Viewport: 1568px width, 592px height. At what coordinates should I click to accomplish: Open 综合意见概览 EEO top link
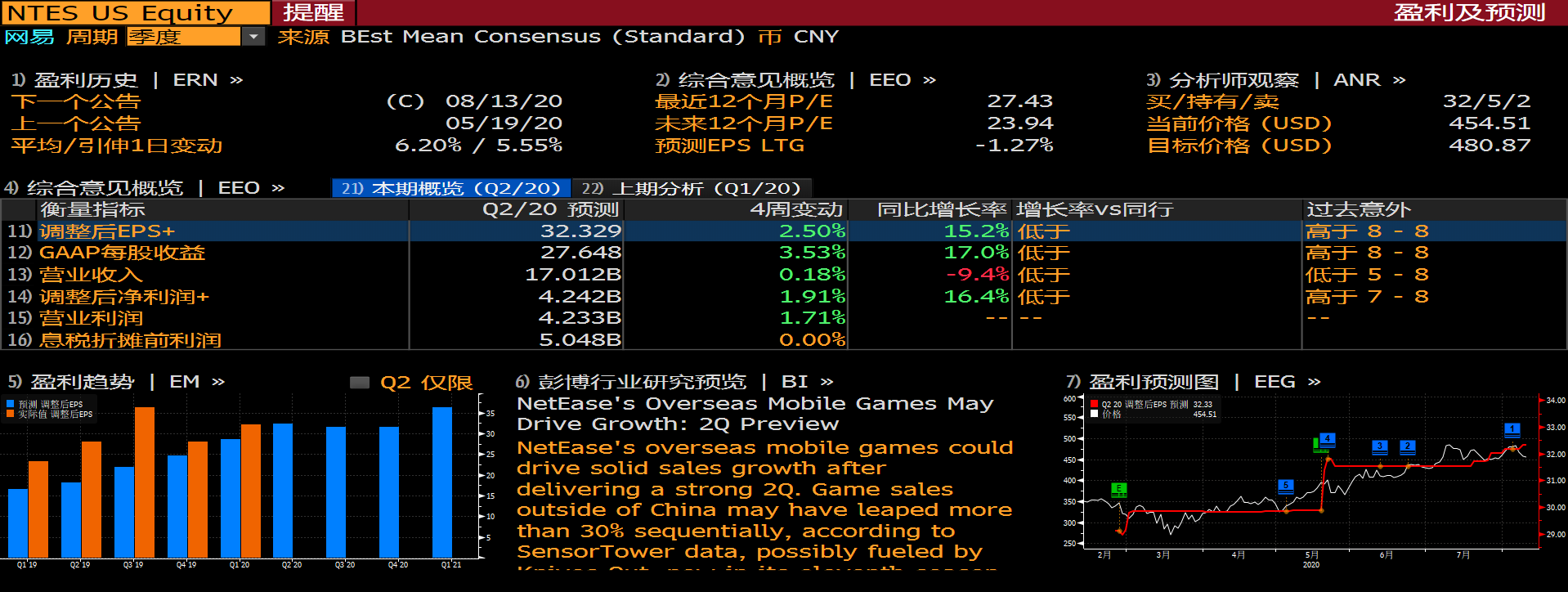coord(795,80)
